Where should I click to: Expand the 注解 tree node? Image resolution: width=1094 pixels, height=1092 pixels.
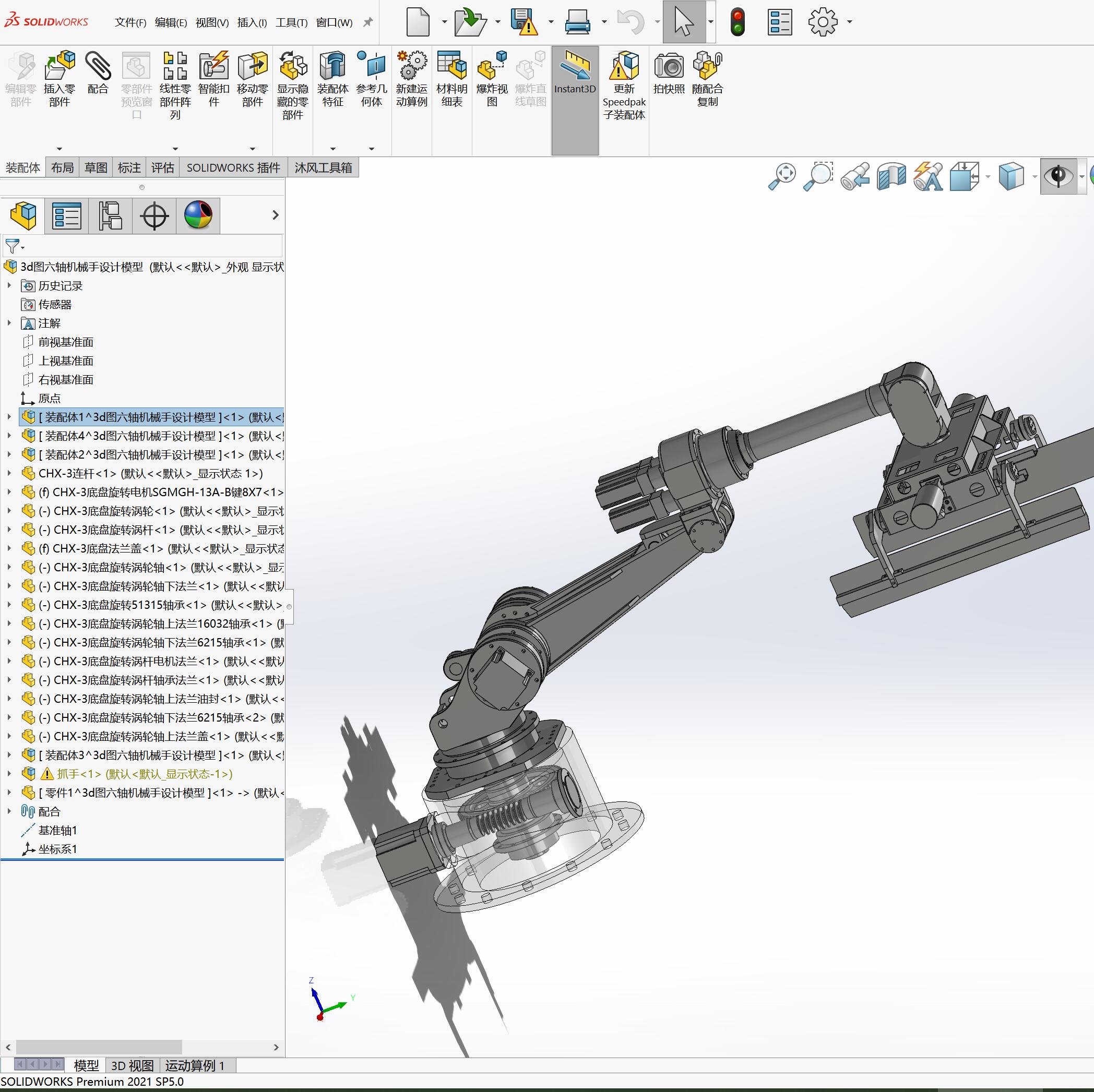pyautogui.click(x=9, y=322)
